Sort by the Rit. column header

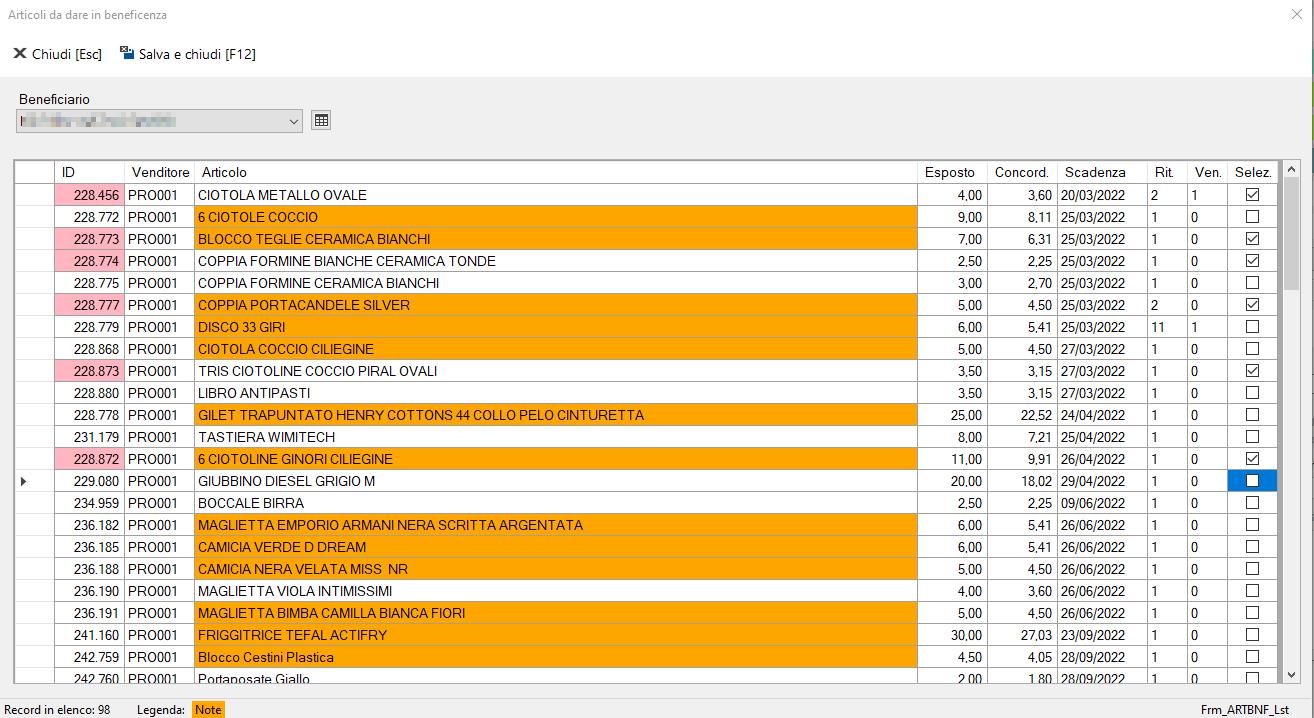pos(1167,172)
